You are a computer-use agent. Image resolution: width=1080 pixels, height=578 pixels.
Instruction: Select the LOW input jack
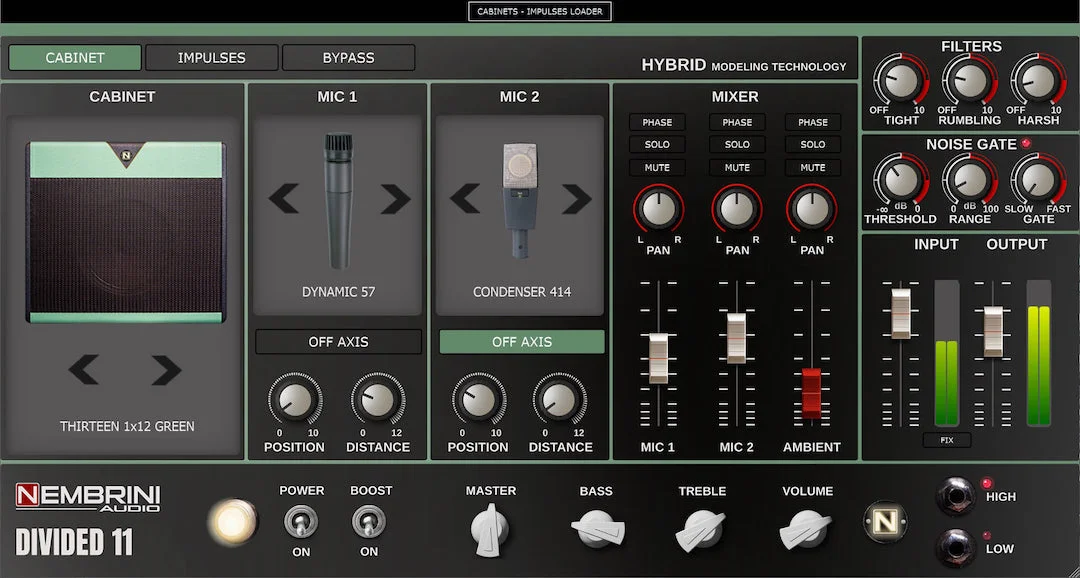[x=956, y=548]
